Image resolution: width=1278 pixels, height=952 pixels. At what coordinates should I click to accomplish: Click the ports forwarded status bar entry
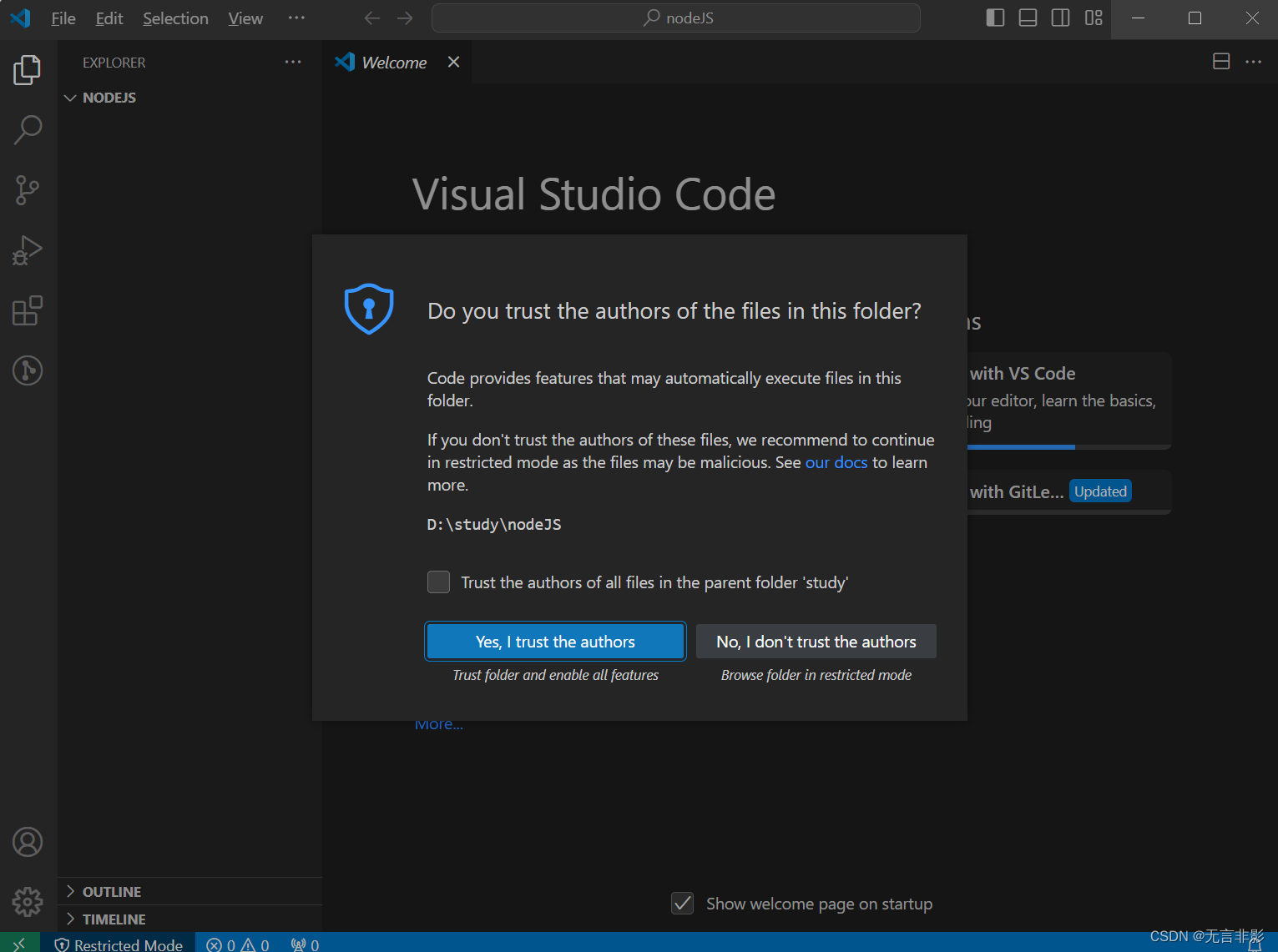(305, 944)
